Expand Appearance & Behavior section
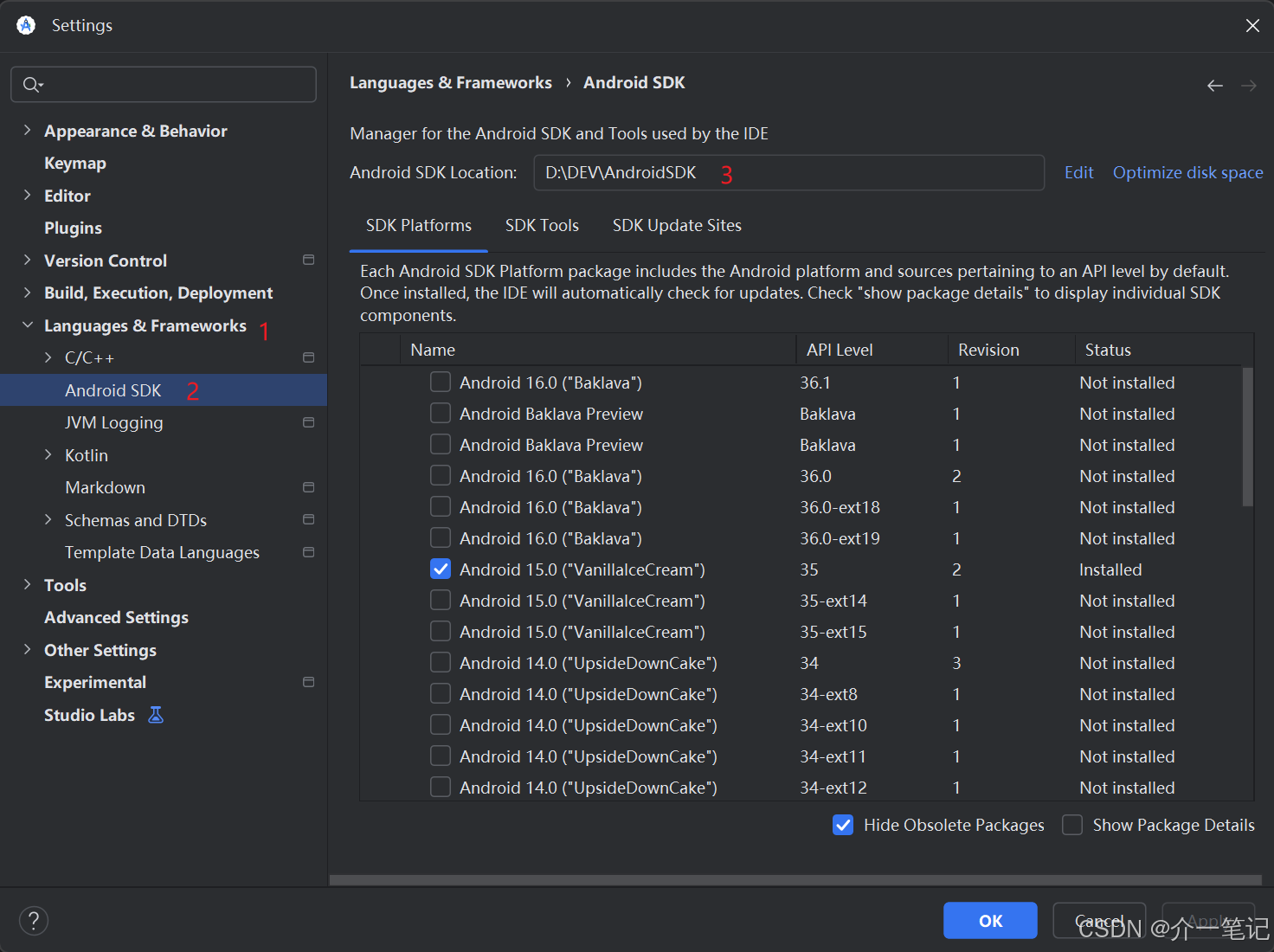The height and width of the screenshot is (952, 1274). coord(27,130)
